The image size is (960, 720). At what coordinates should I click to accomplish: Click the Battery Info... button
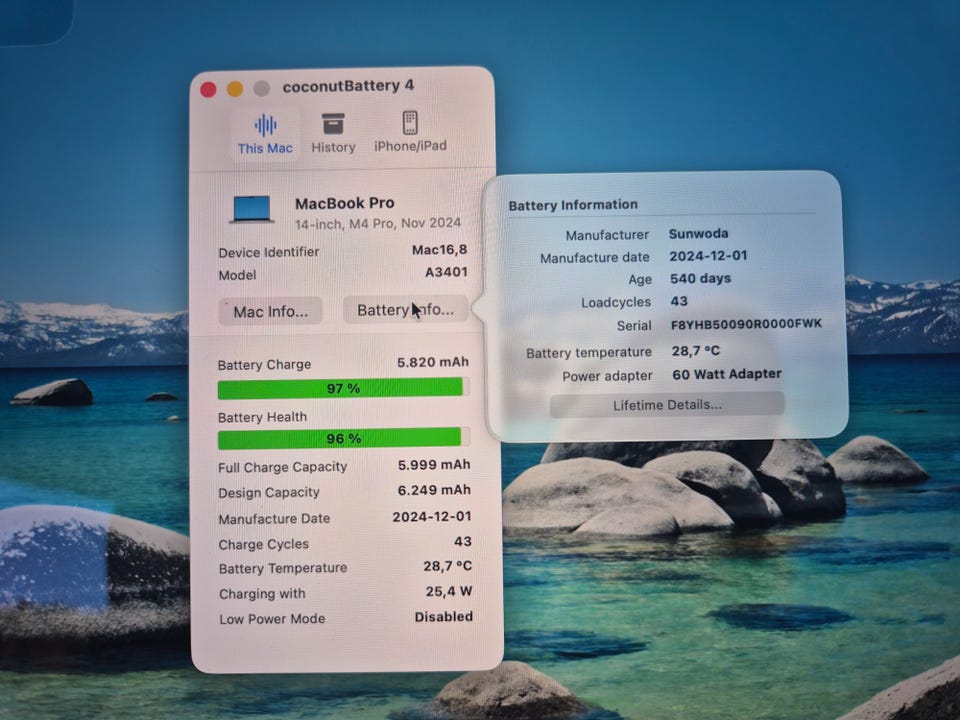coord(405,310)
